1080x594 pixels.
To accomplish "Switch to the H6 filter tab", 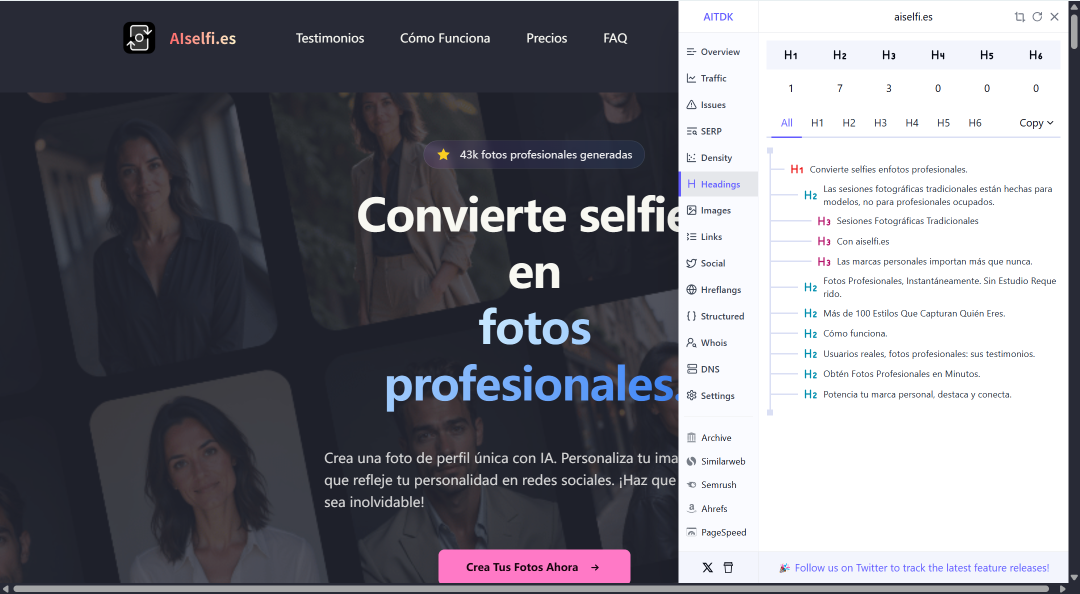I will [975, 123].
